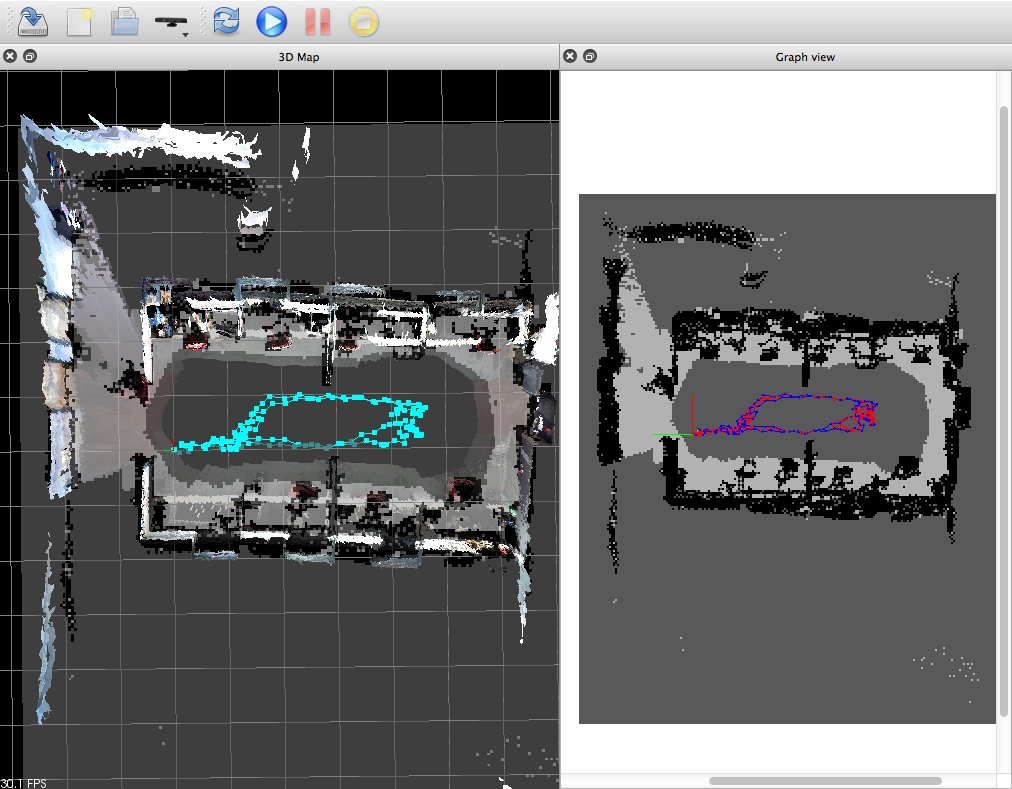Undock the 3D Map panel with float icon
This screenshot has height=789, width=1012.
pyautogui.click(x=29, y=57)
